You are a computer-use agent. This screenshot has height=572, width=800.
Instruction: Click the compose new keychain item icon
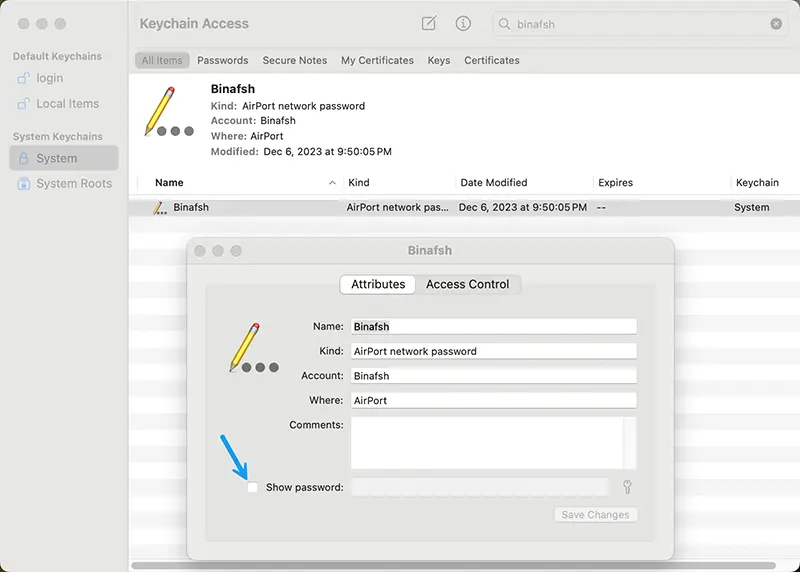click(x=429, y=23)
